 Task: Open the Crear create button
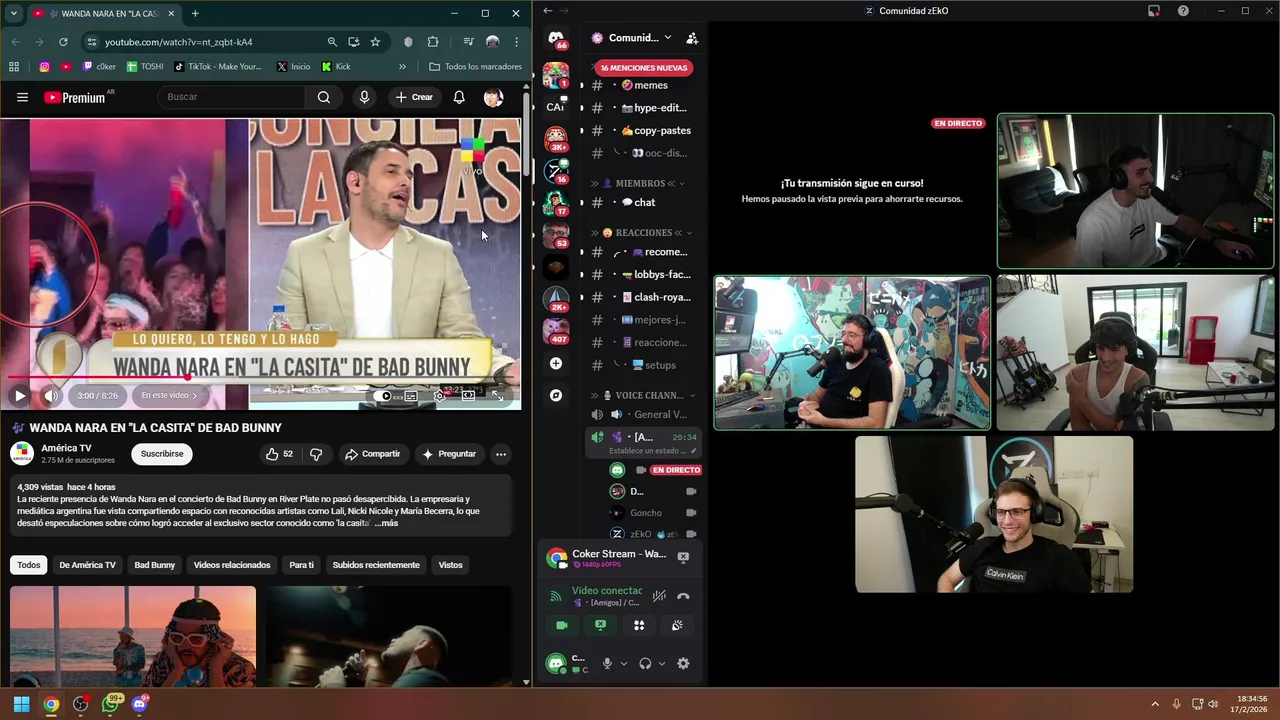coord(414,97)
